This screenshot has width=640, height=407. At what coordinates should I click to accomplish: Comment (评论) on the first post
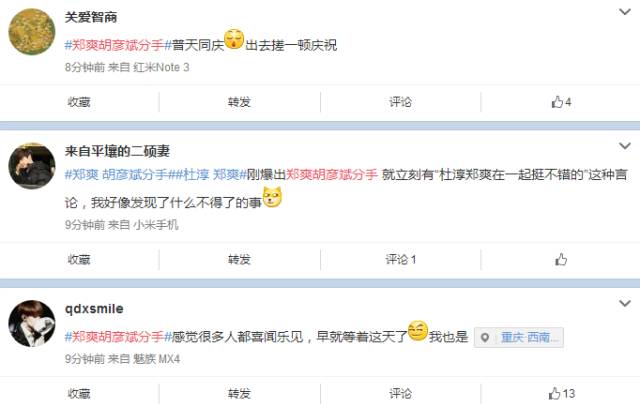(400, 102)
